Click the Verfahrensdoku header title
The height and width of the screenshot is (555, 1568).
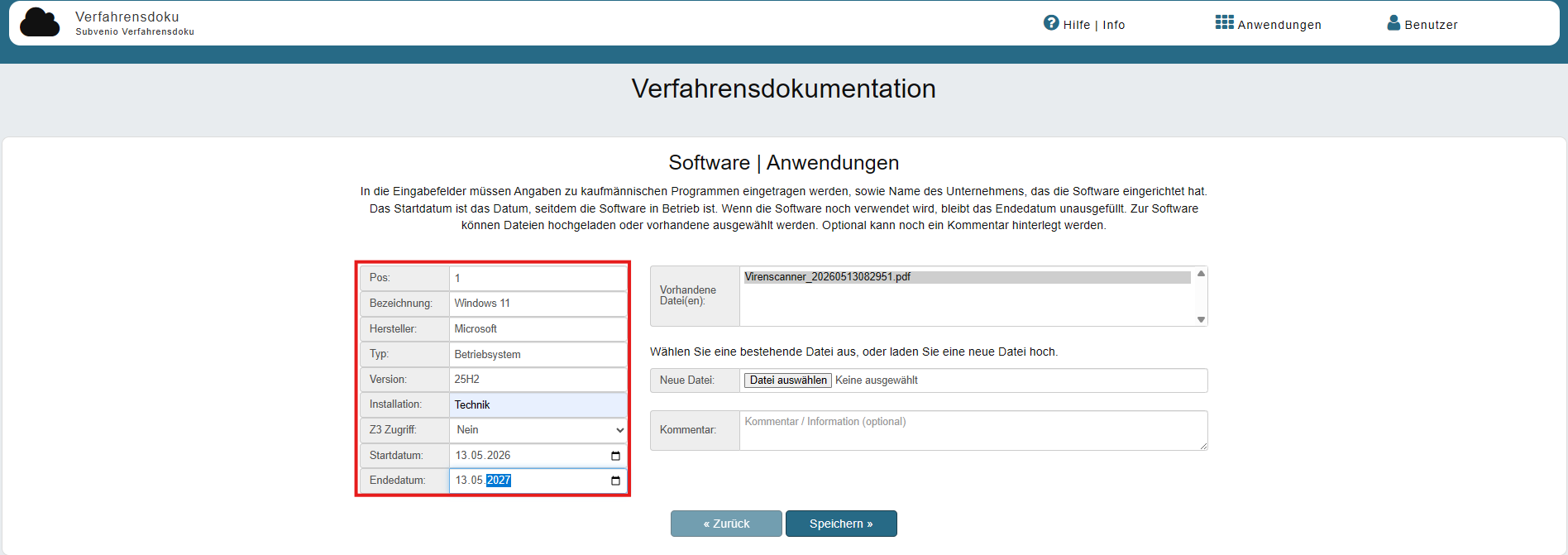click(x=127, y=17)
